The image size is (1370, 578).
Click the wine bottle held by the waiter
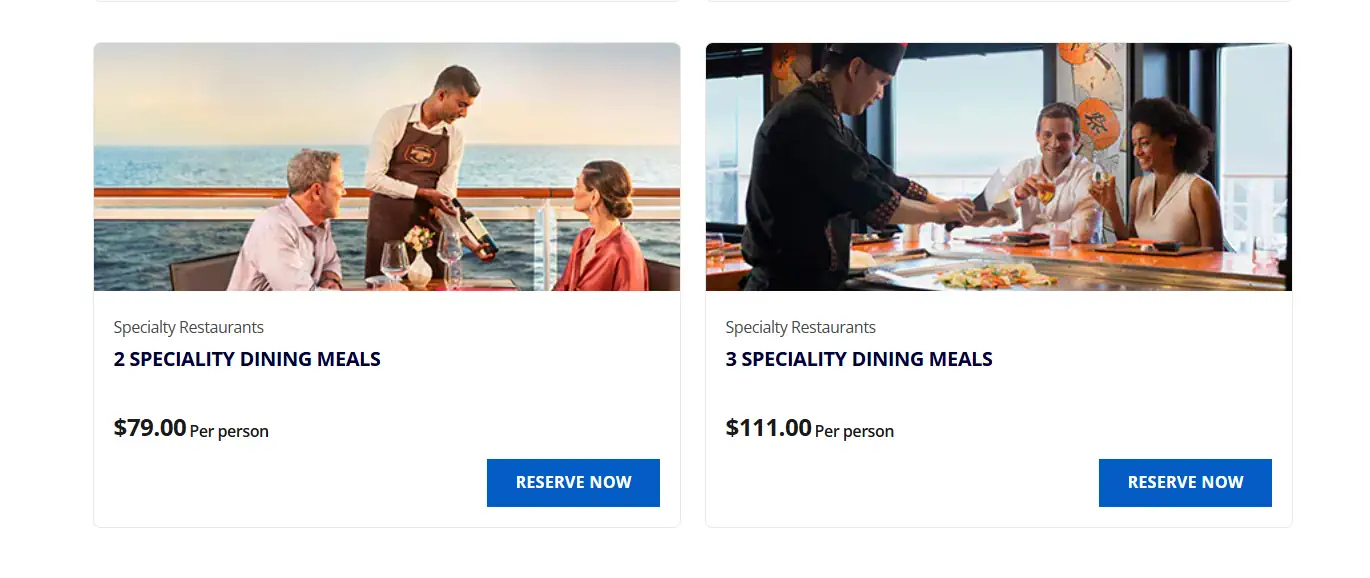(474, 226)
